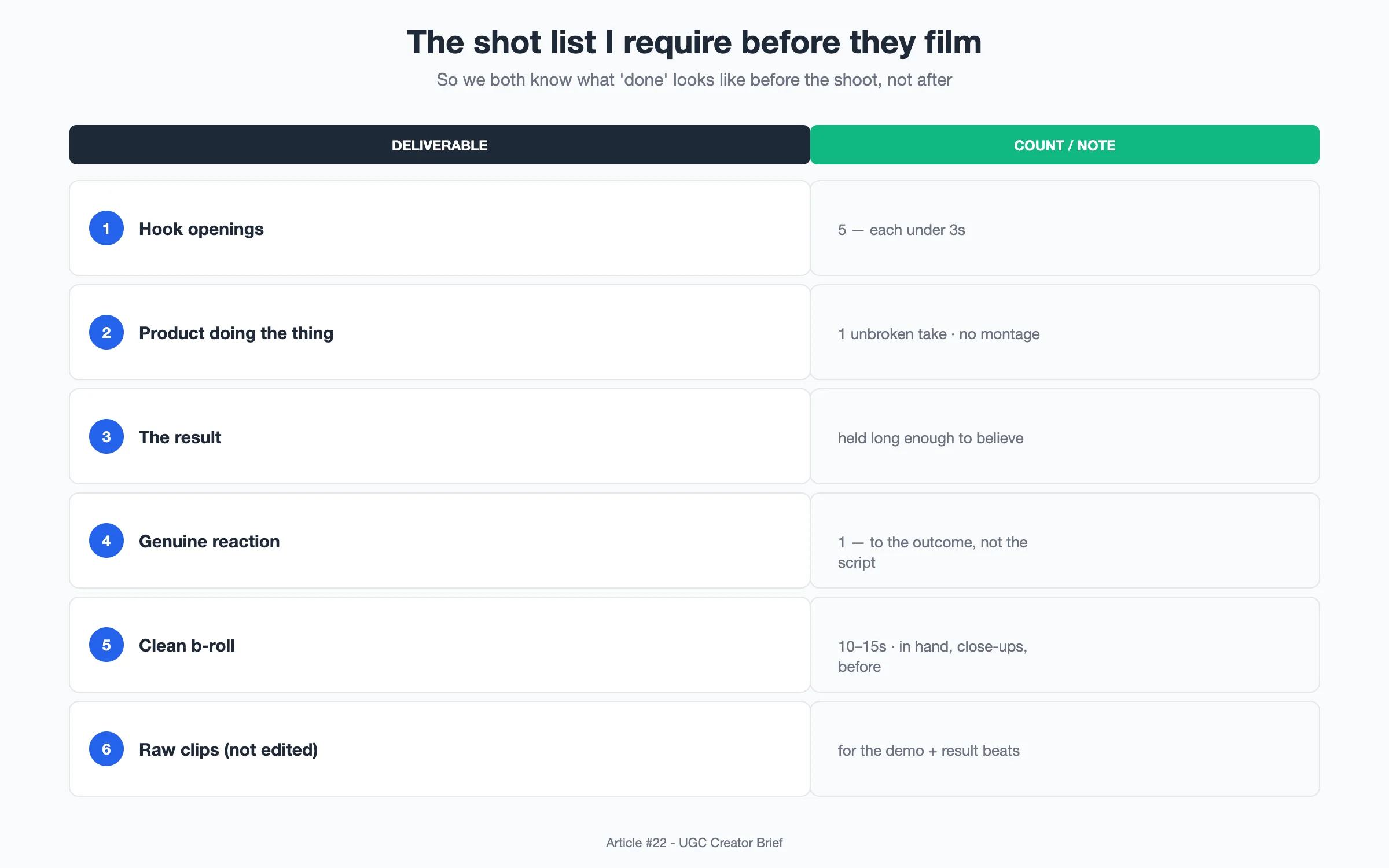Select the COUNT / NOTE column header
Screen dimensions: 1389x868
pos(1065,145)
